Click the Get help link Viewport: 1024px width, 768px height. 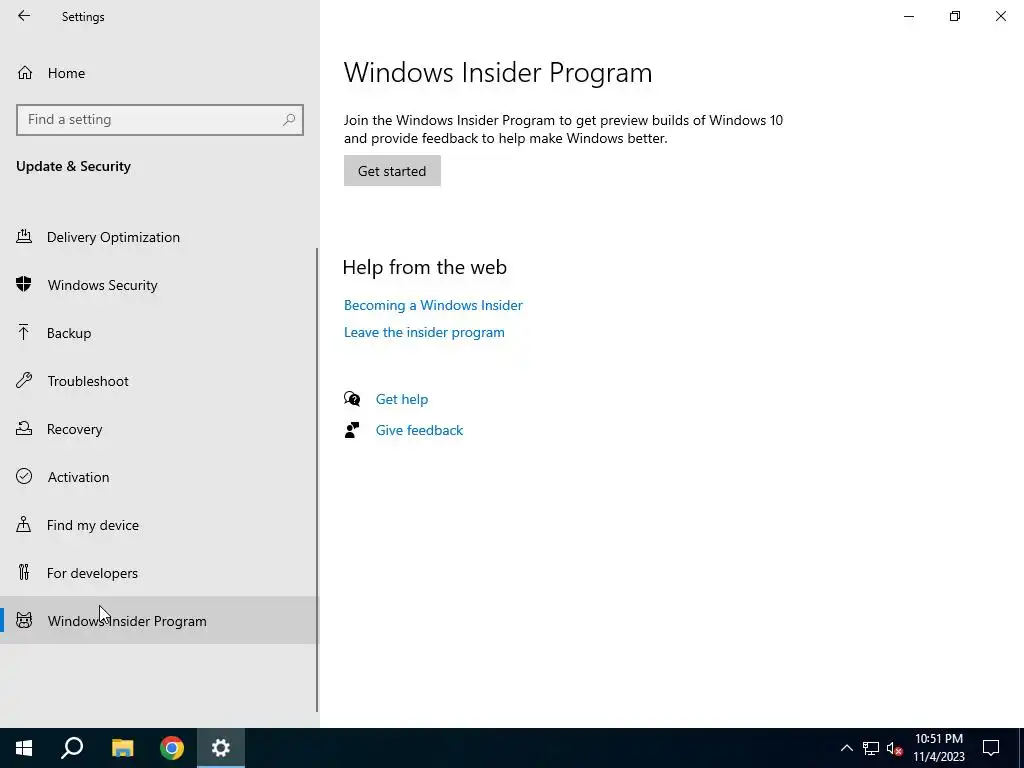pos(402,399)
